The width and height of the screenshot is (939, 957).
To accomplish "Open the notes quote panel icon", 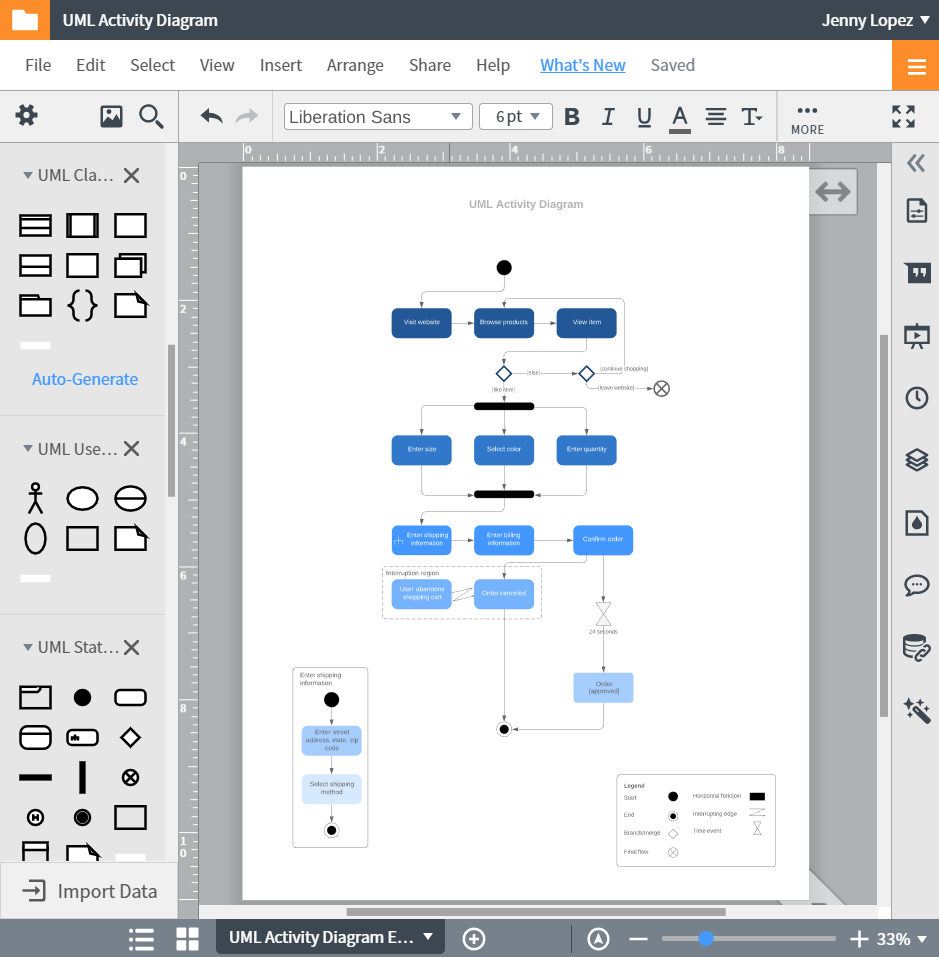I will click(916, 272).
